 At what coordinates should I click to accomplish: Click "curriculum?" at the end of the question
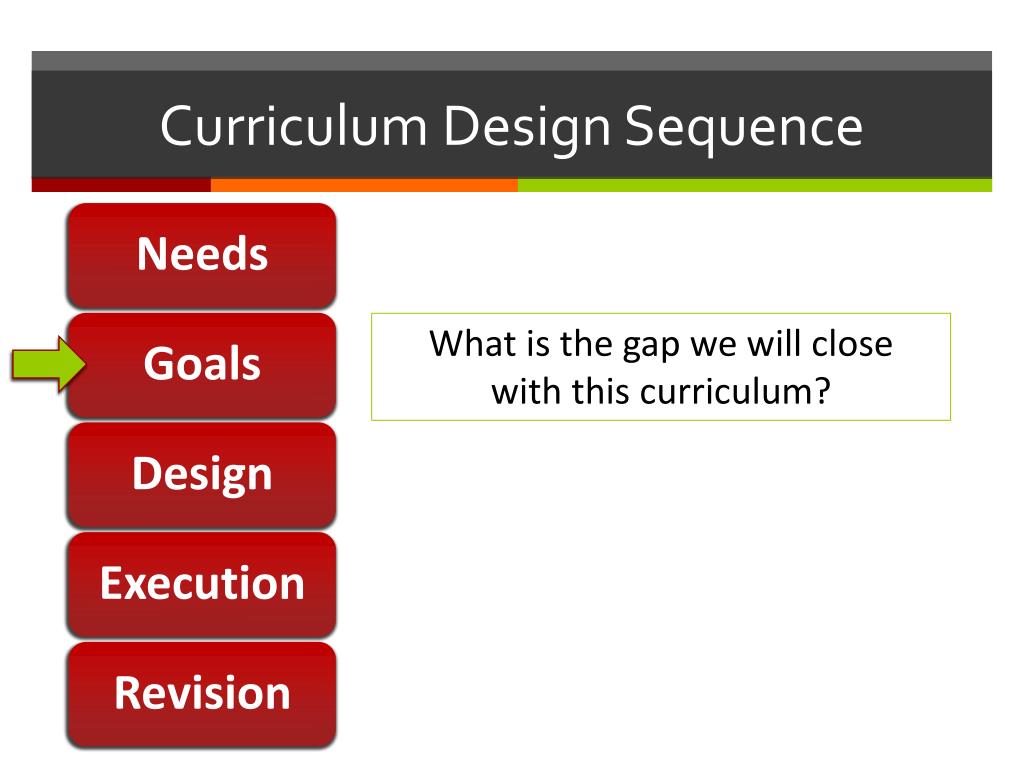tap(735, 392)
